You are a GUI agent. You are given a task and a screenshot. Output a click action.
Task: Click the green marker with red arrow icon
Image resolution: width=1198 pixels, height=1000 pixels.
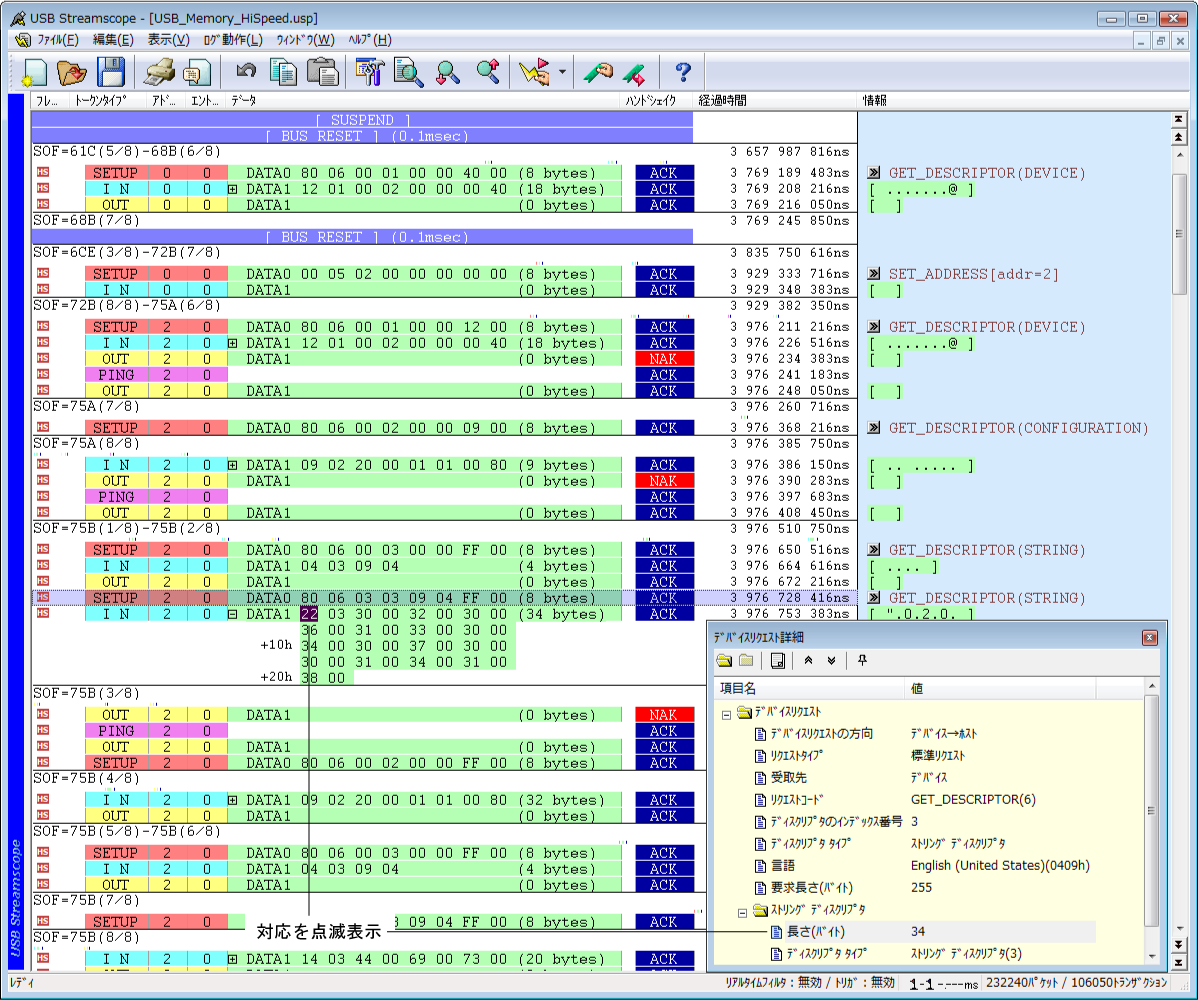click(x=634, y=73)
